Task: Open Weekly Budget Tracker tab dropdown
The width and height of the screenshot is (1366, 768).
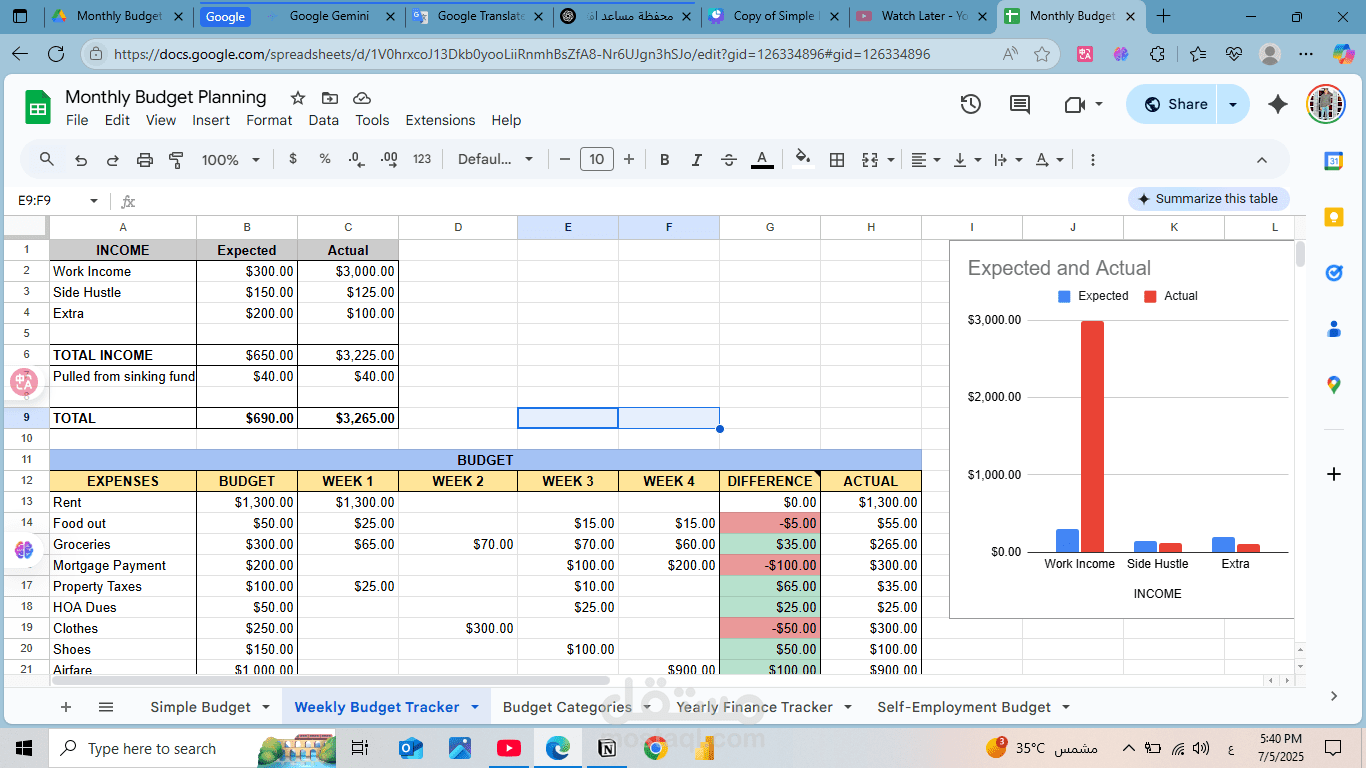Action: click(475, 707)
